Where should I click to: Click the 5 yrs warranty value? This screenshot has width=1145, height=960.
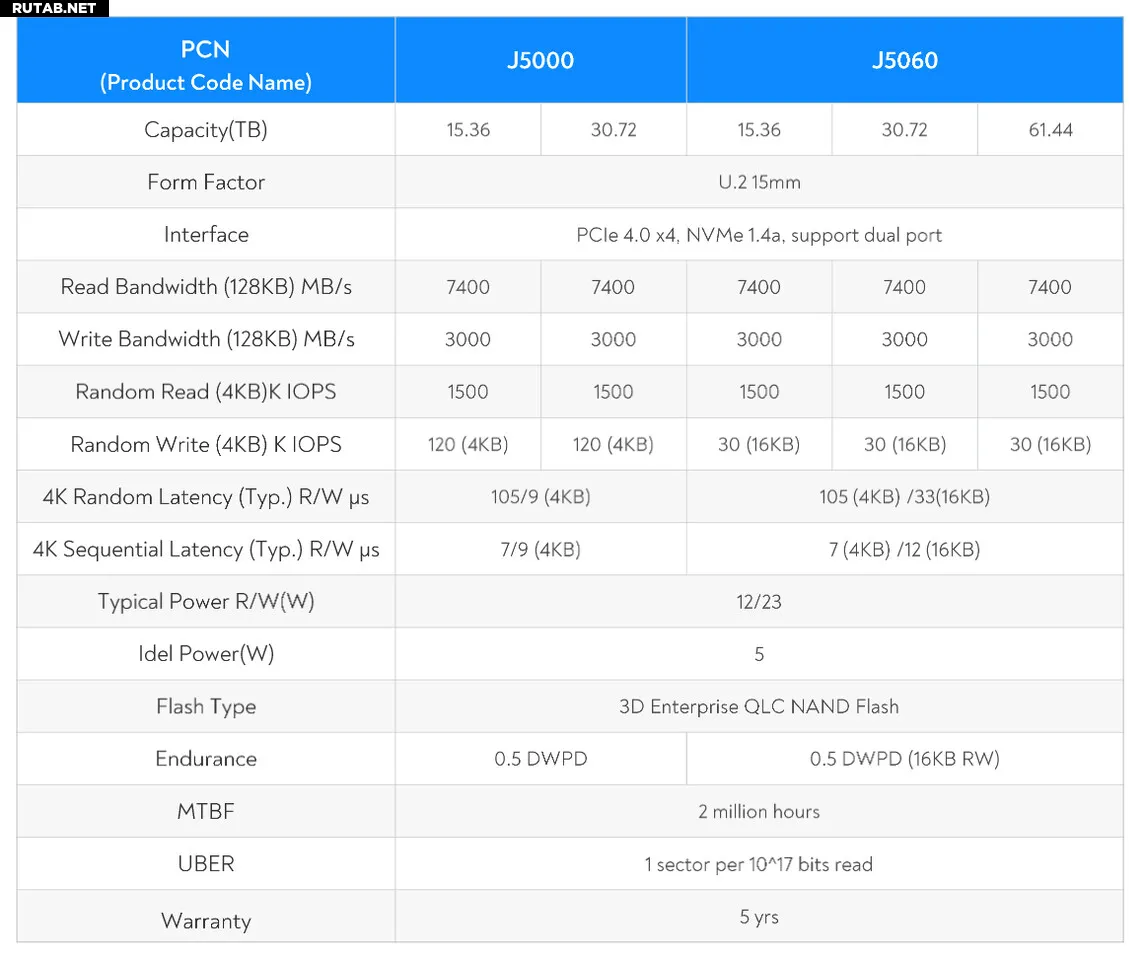pyautogui.click(x=759, y=917)
